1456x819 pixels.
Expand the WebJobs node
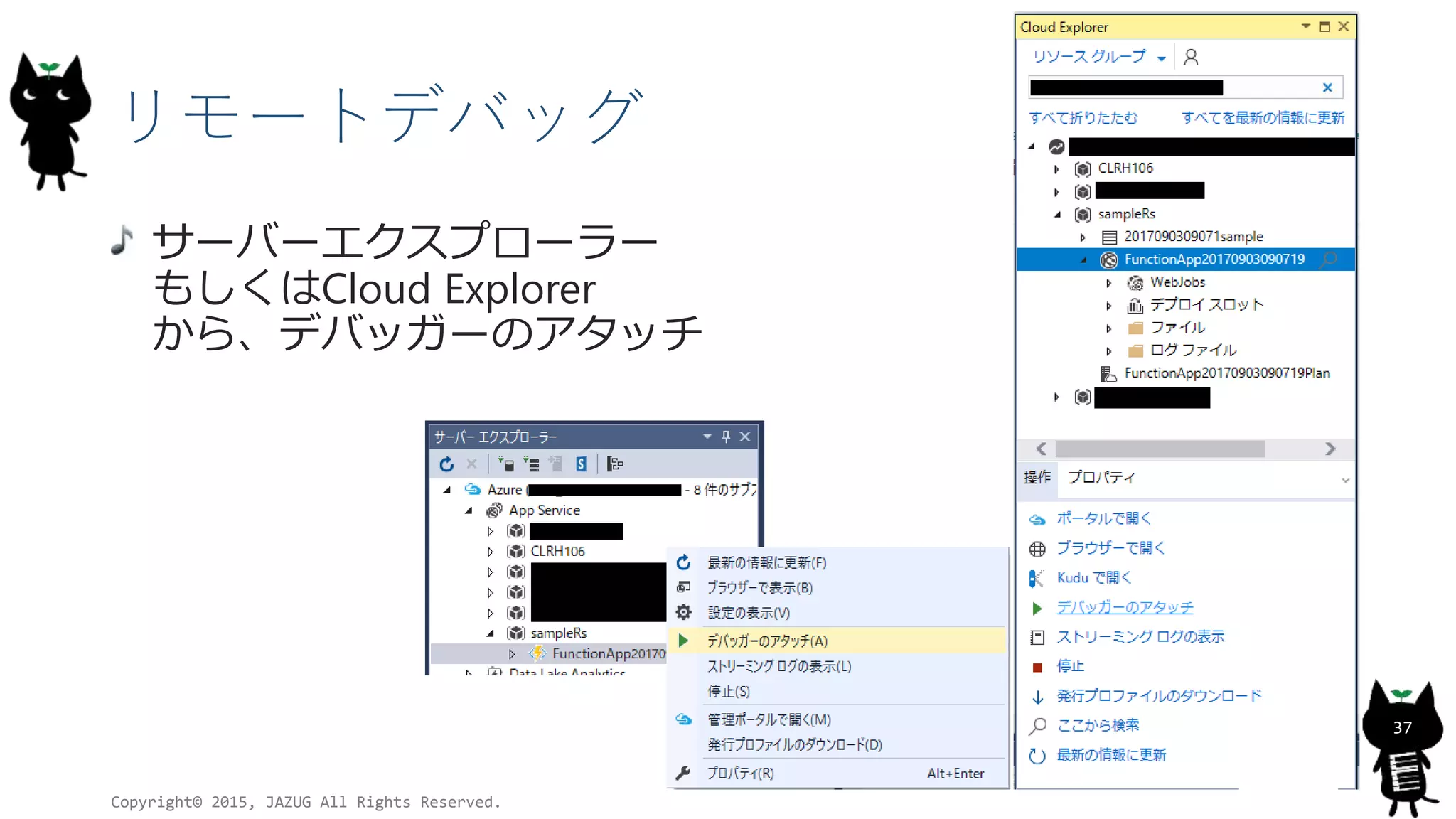(x=1108, y=283)
